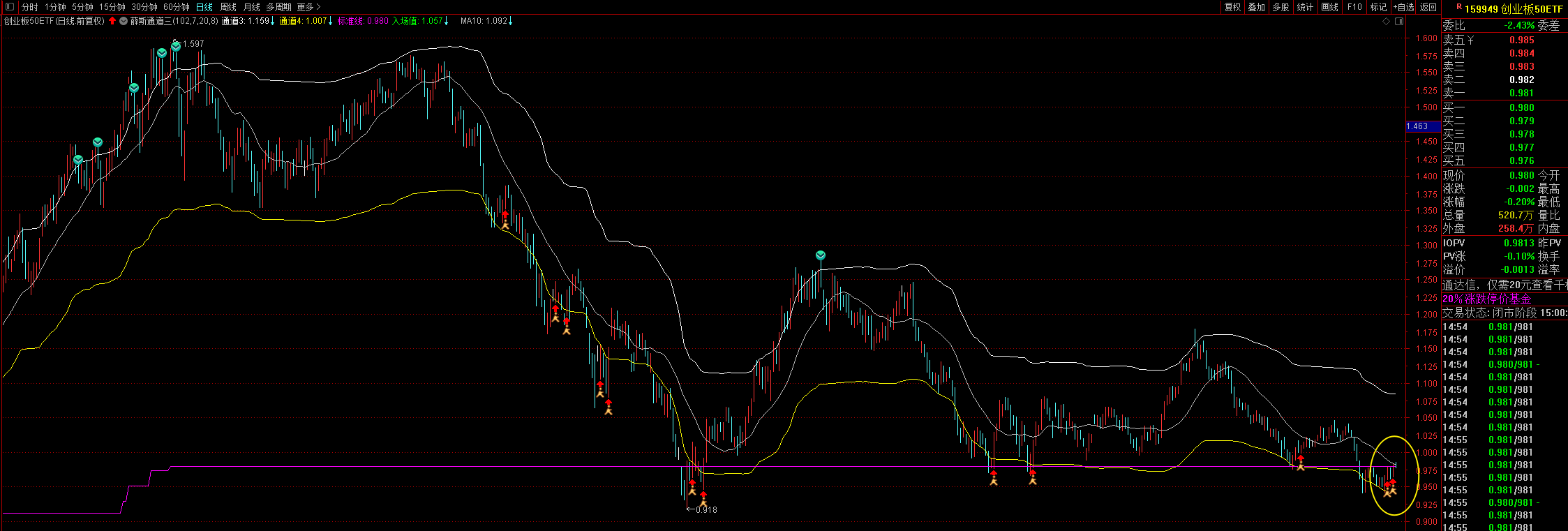Open the 复权 adjustment options

(1233, 7)
